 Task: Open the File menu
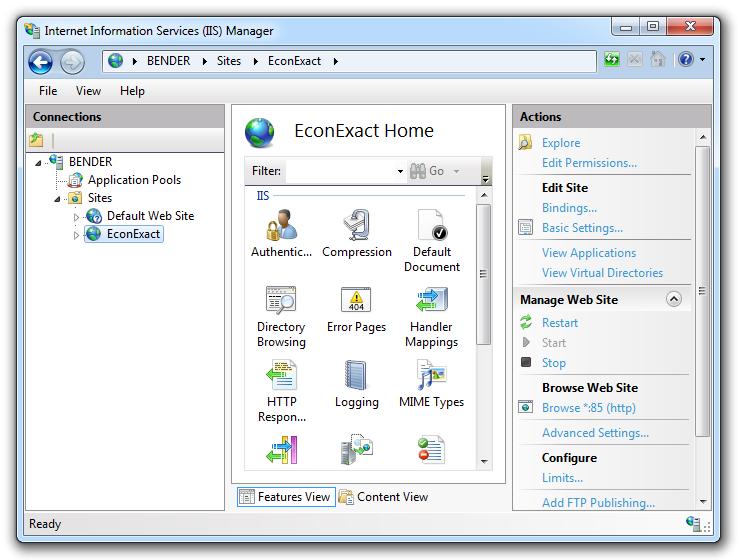point(48,91)
